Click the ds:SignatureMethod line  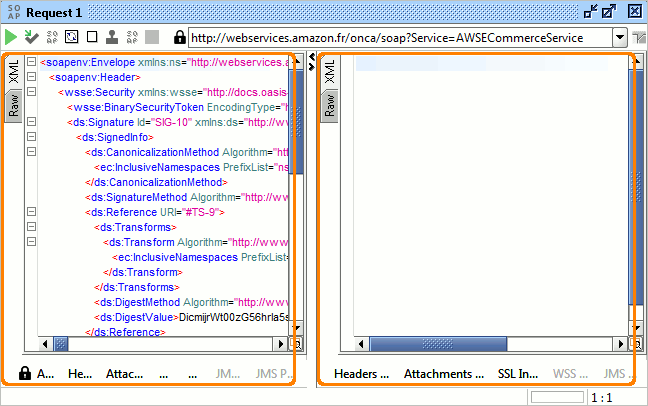click(x=187, y=198)
